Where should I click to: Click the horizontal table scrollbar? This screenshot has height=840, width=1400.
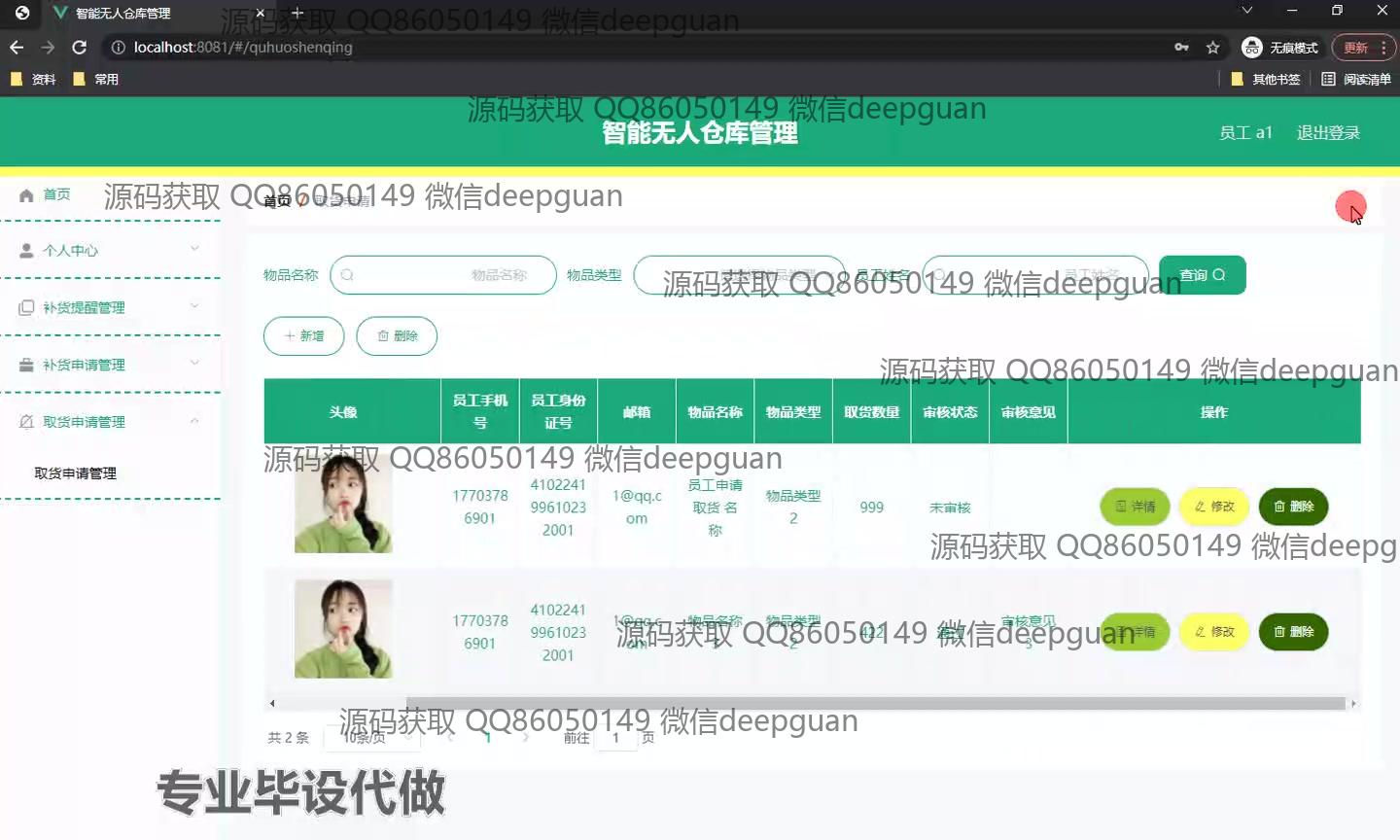point(807,703)
